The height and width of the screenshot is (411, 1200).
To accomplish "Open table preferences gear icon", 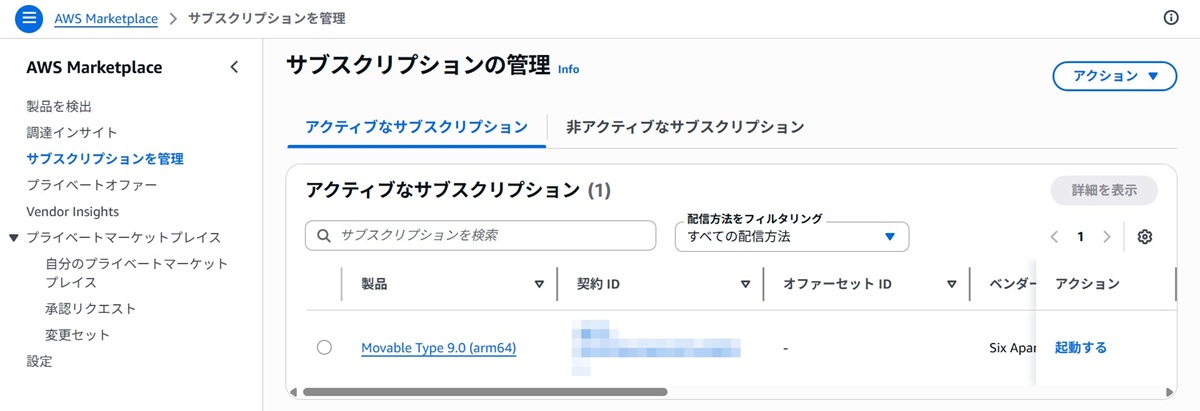I will click(1145, 237).
